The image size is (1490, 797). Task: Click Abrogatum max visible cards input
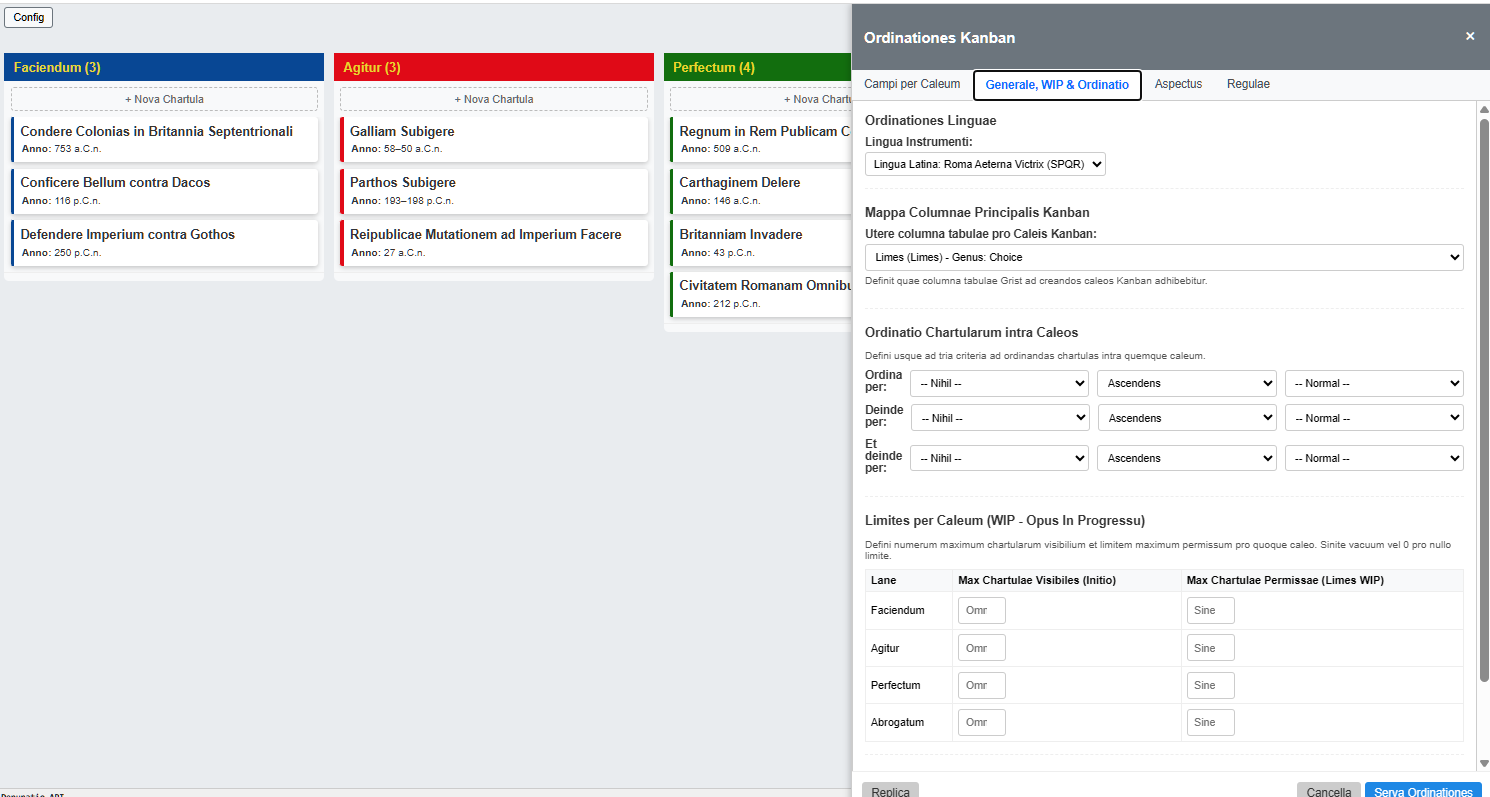pos(981,723)
